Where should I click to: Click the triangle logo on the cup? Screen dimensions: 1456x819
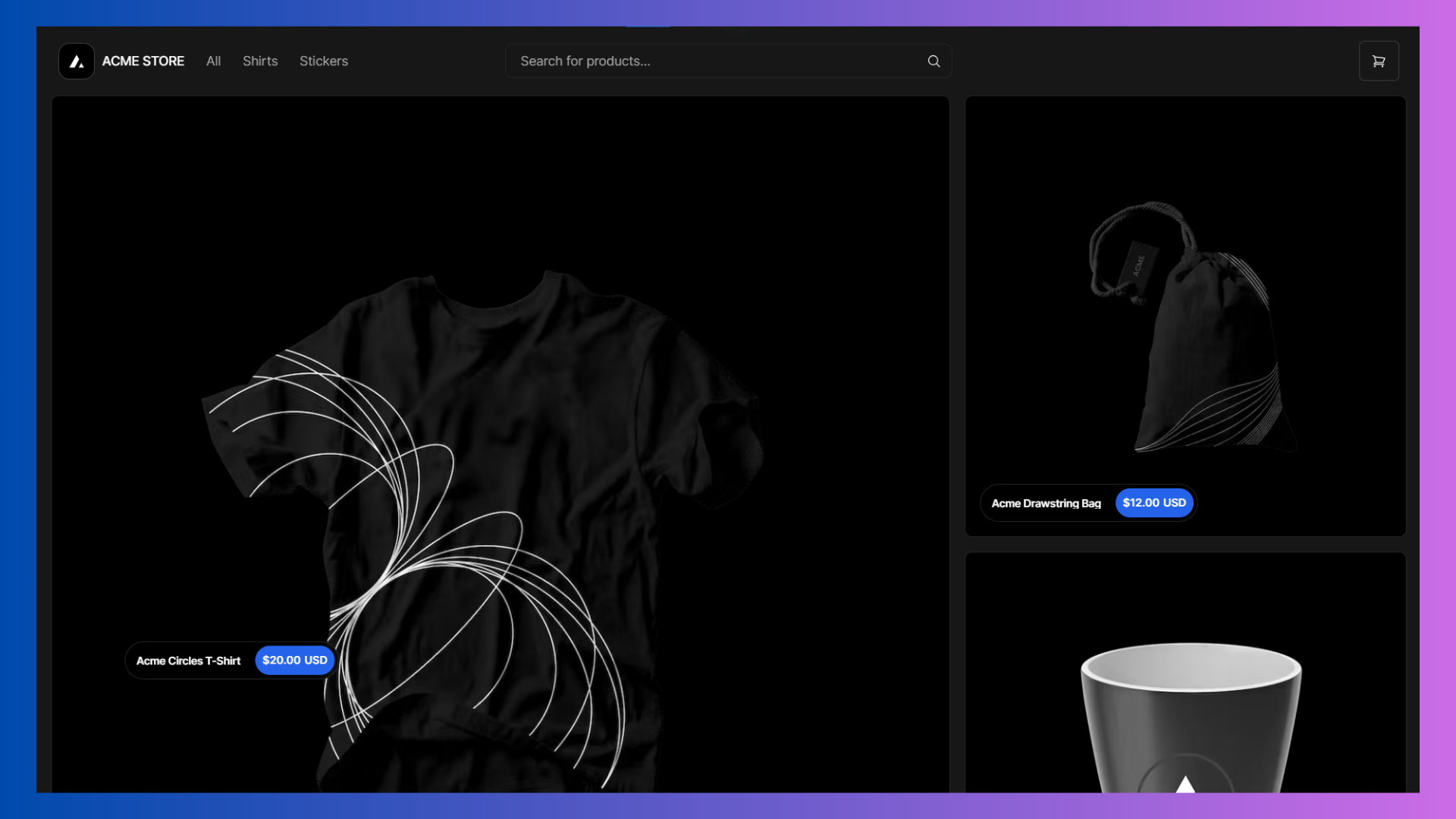click(1185, 784)
